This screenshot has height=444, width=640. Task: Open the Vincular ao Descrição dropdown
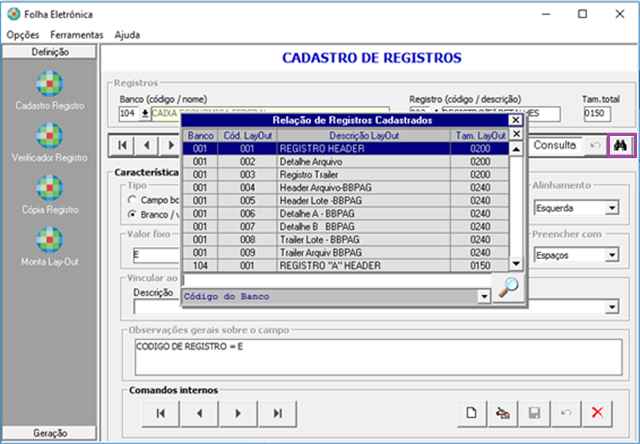coord(612,307)
